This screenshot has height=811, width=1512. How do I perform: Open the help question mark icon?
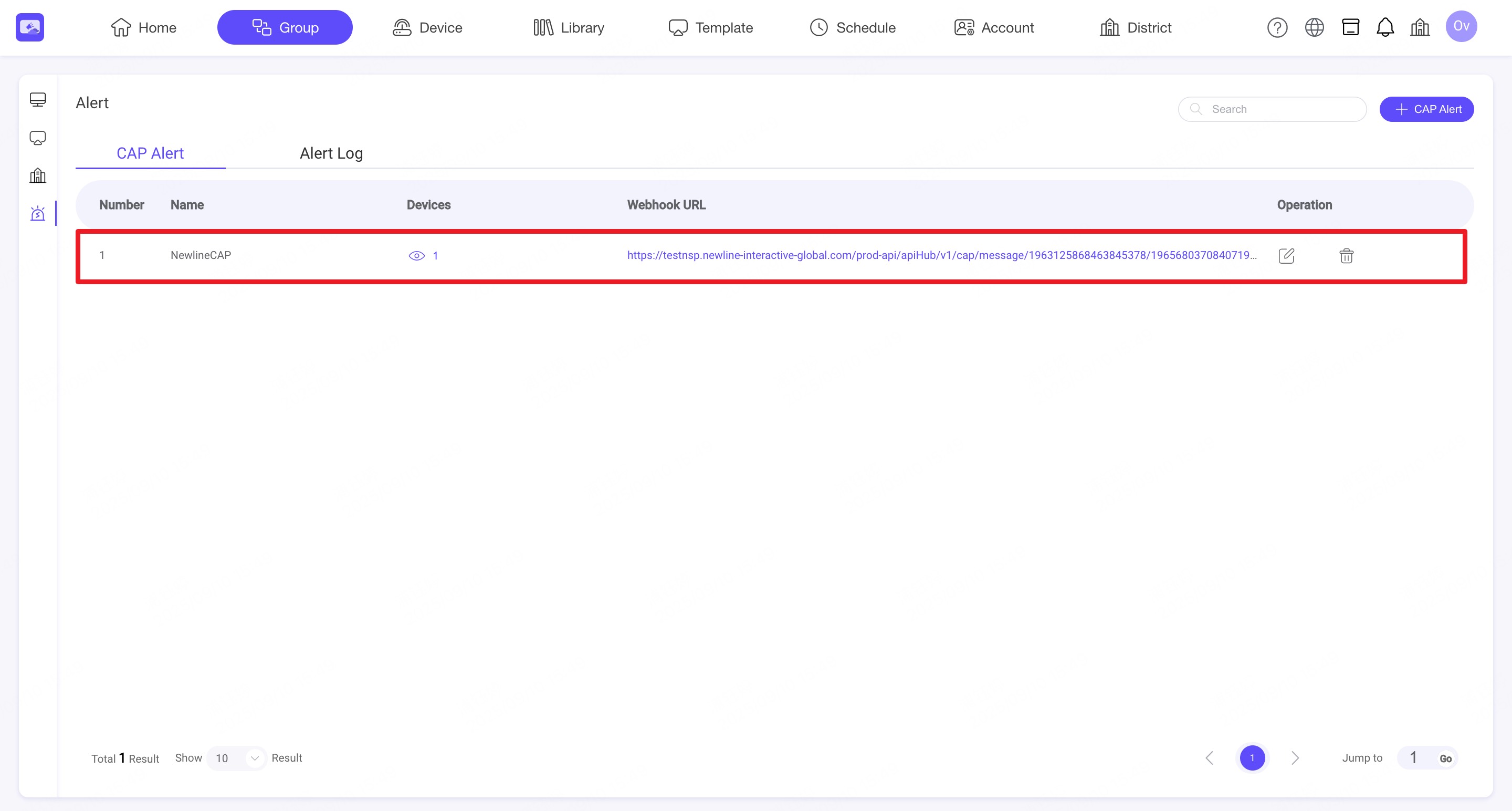(x=1277, y=28)
